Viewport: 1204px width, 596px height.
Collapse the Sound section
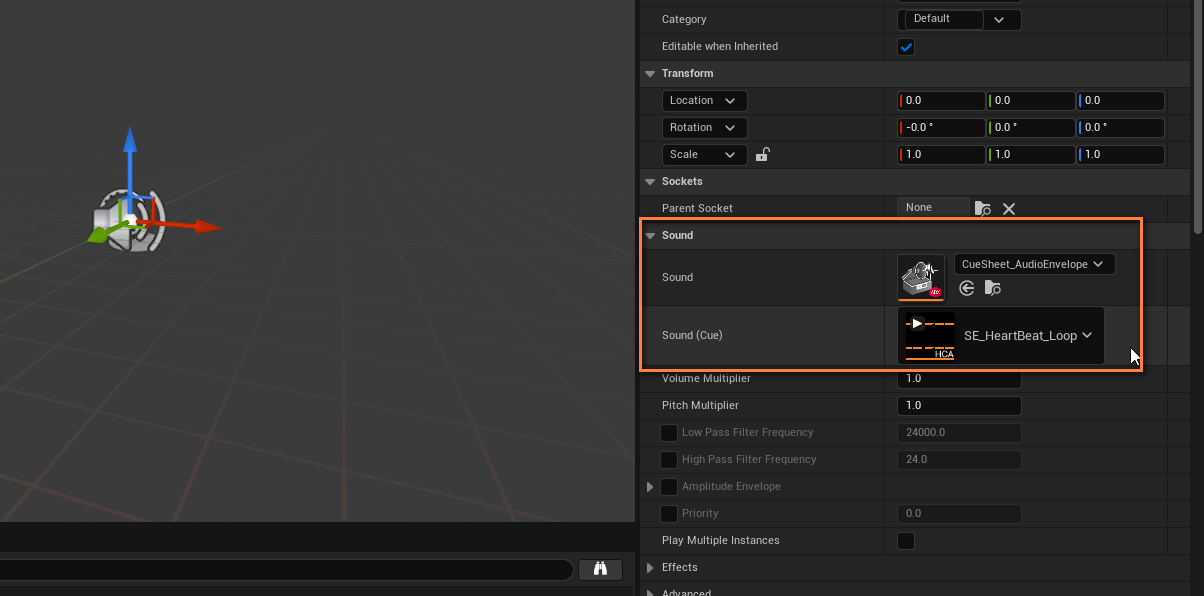(650, 236)
